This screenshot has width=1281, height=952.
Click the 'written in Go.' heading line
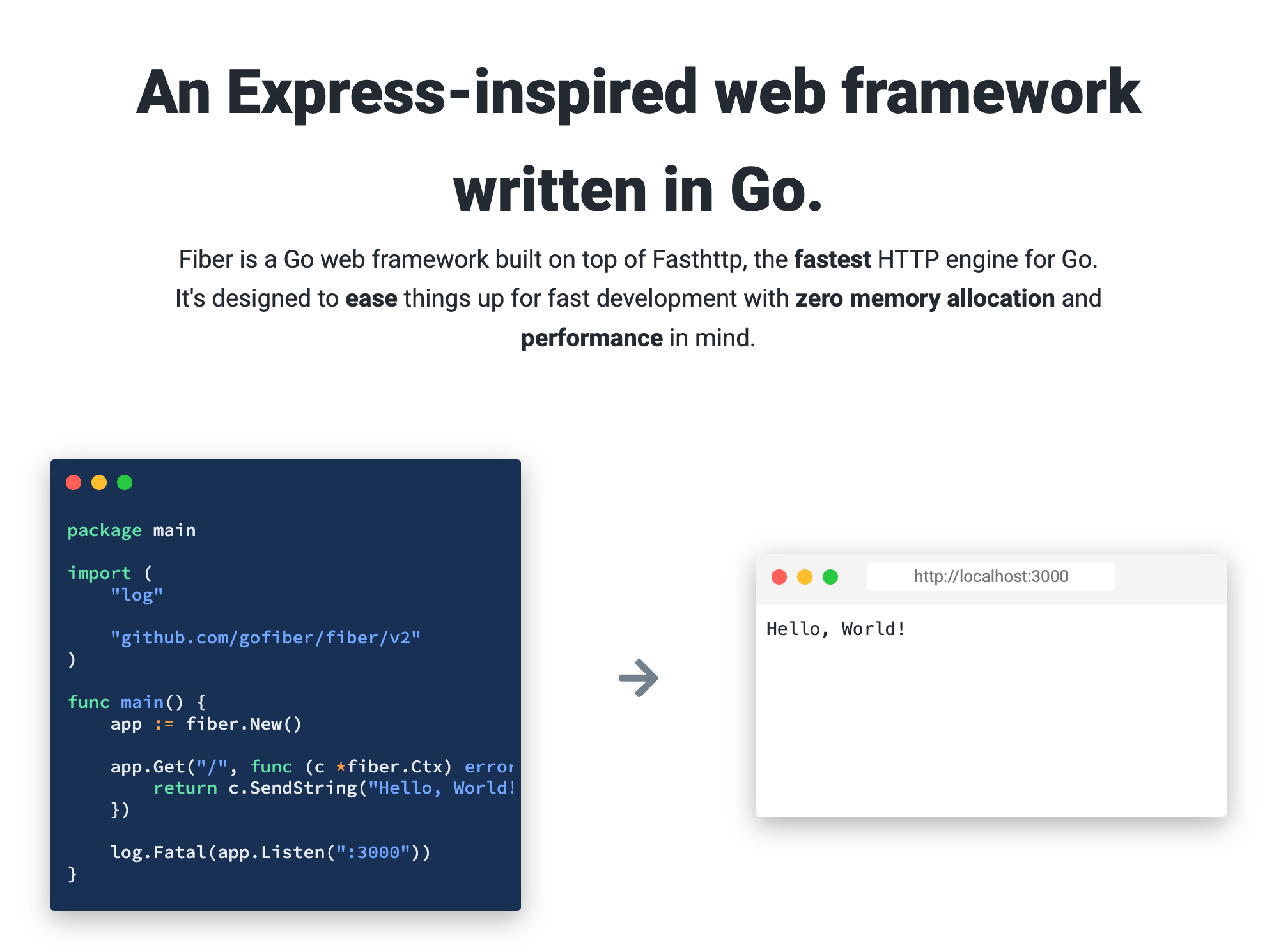pos(639,190)
